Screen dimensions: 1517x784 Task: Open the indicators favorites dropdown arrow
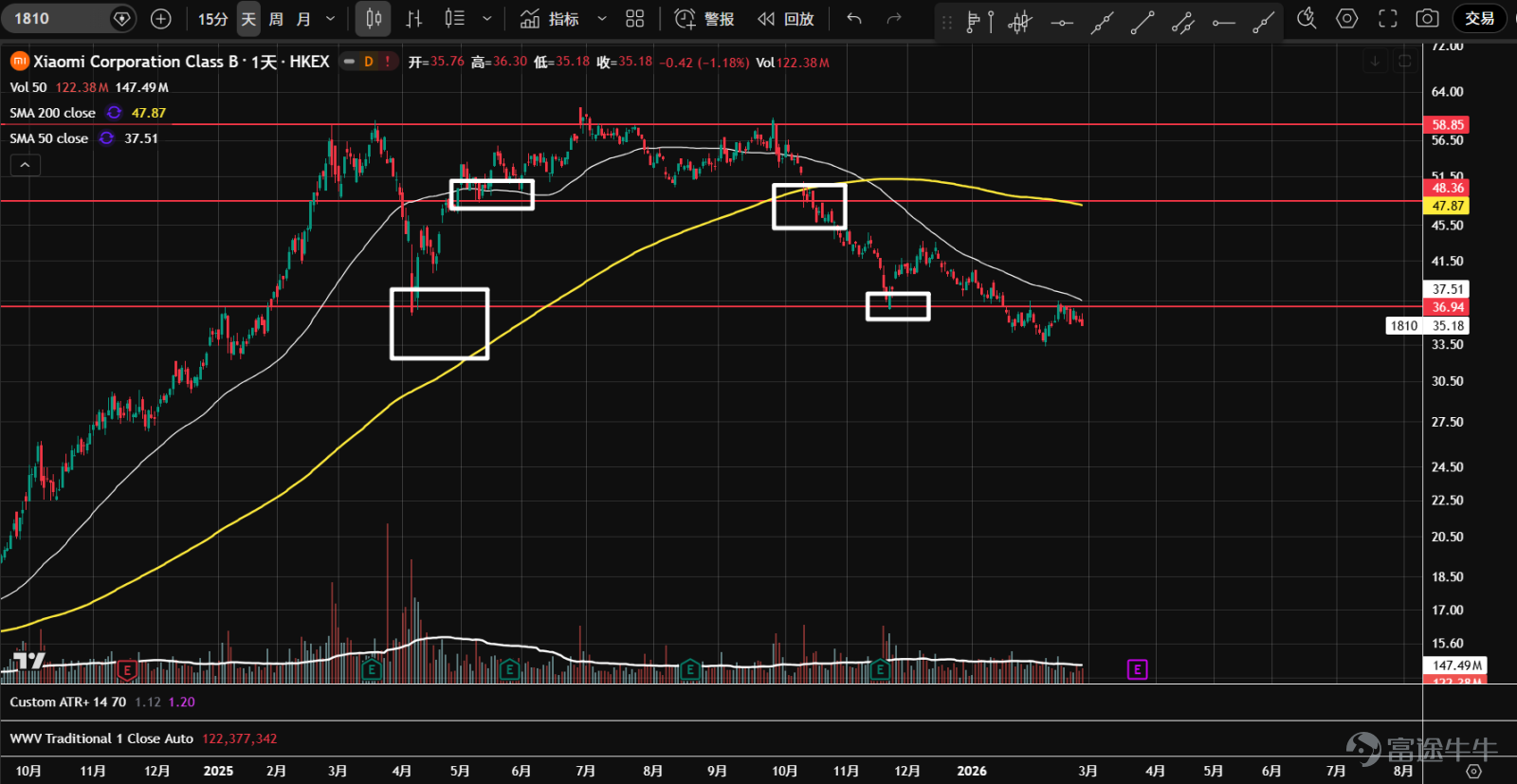click(602, 19)
